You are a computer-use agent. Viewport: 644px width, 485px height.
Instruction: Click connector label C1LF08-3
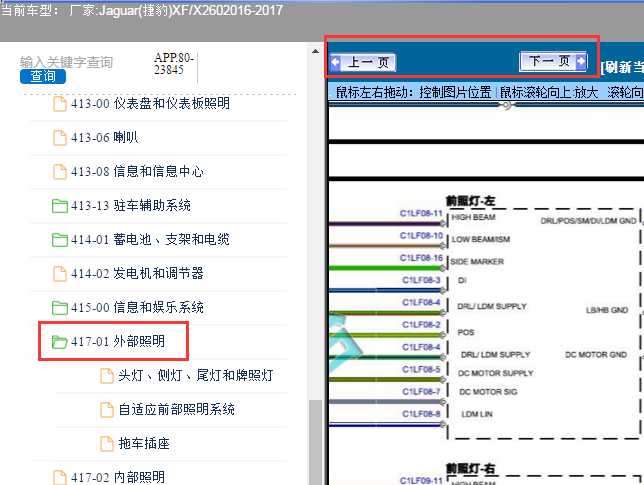click(421, 280)
